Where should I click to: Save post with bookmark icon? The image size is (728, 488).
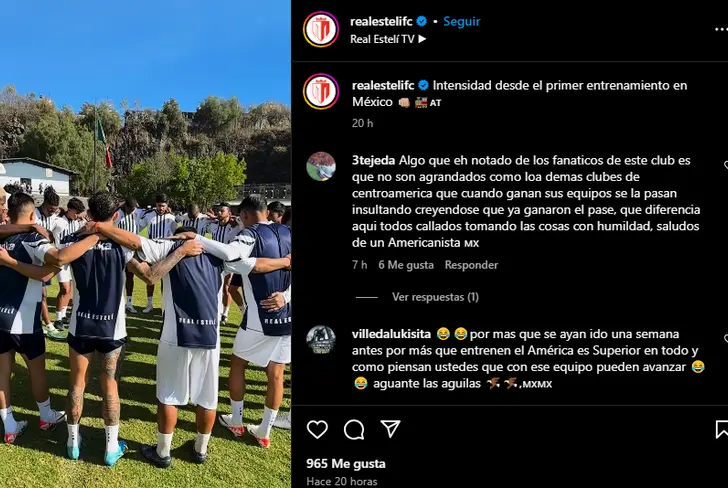coord(722,429)
